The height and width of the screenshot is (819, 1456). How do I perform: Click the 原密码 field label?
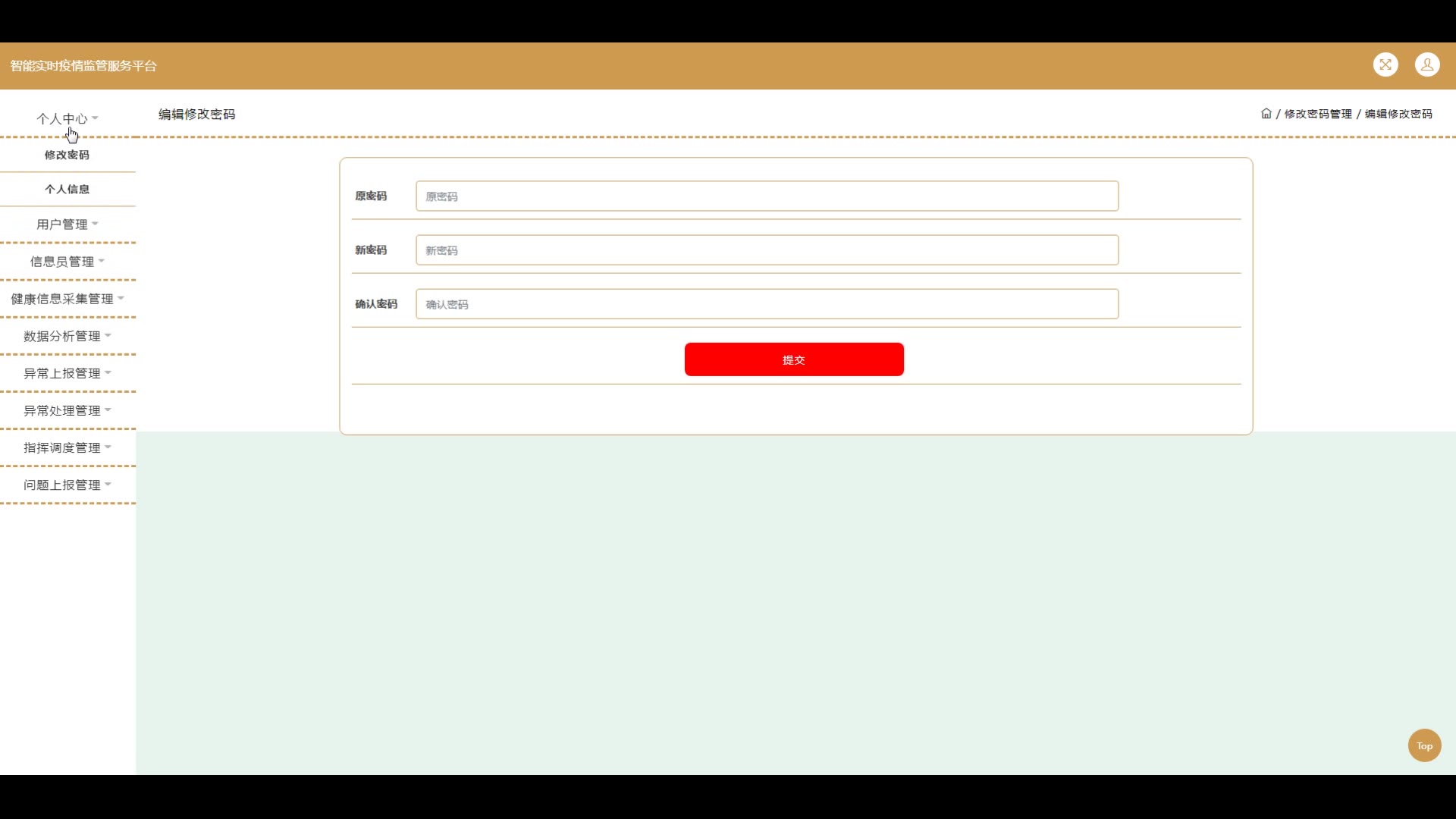point(371,196)
